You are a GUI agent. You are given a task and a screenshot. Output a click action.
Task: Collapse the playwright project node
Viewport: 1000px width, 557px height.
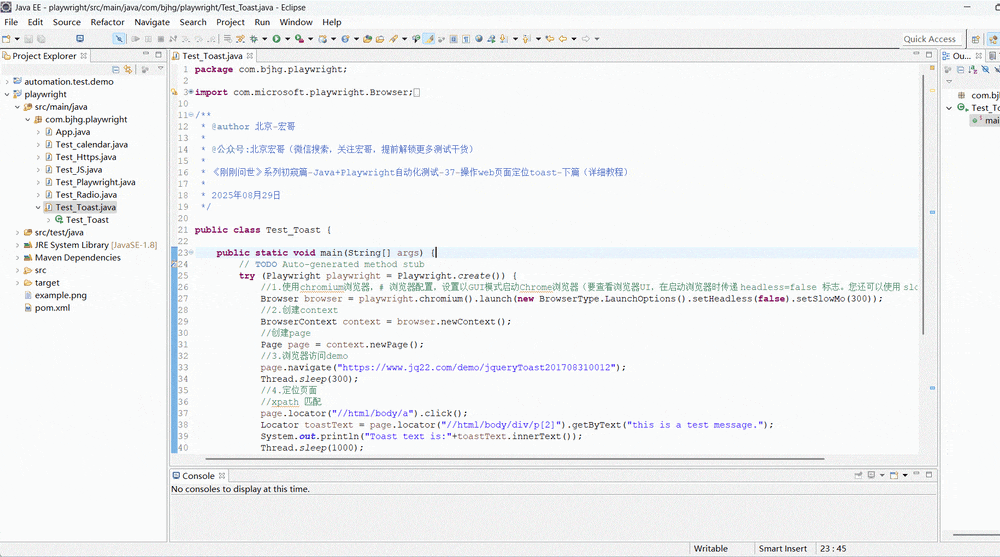(x=7, y=94)
